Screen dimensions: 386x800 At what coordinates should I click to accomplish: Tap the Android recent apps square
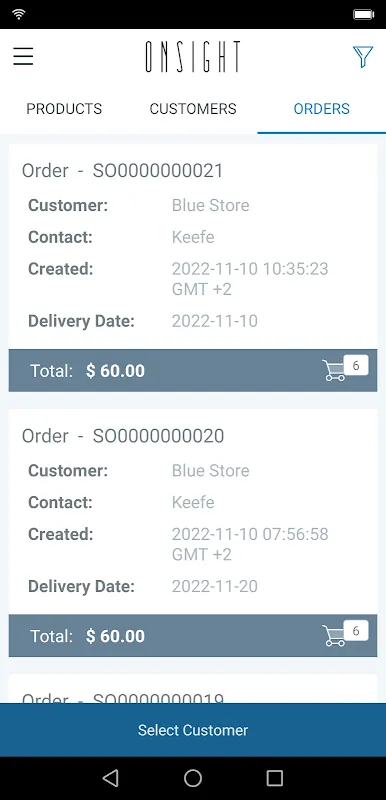pos(275,778)
